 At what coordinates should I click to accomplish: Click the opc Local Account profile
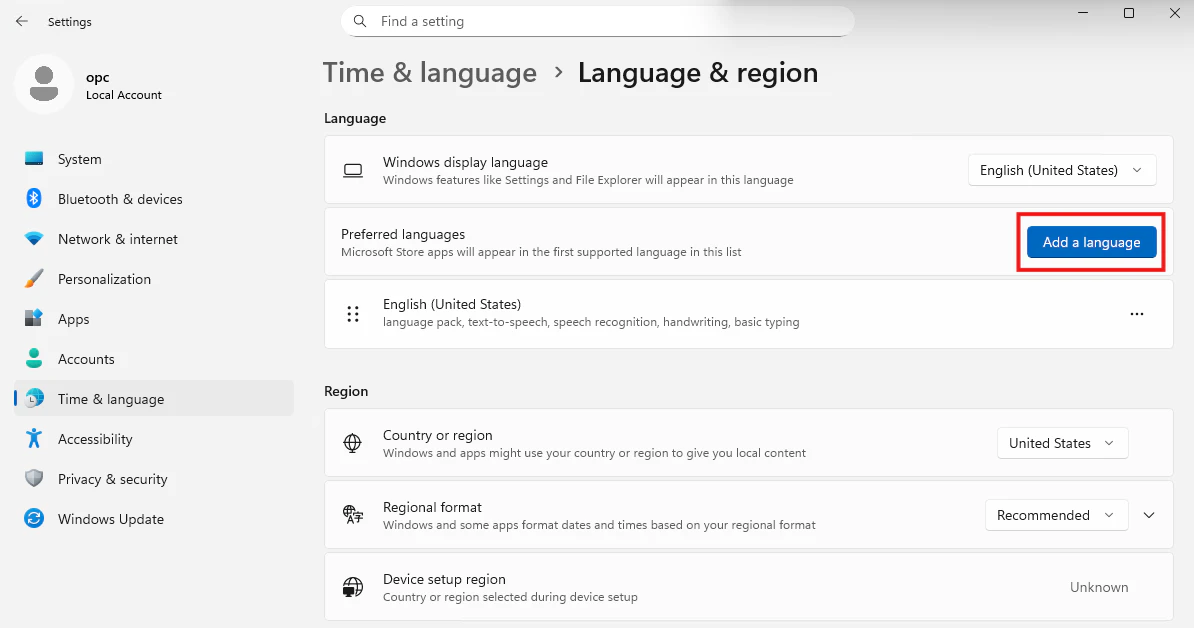(x=90, y=84)
